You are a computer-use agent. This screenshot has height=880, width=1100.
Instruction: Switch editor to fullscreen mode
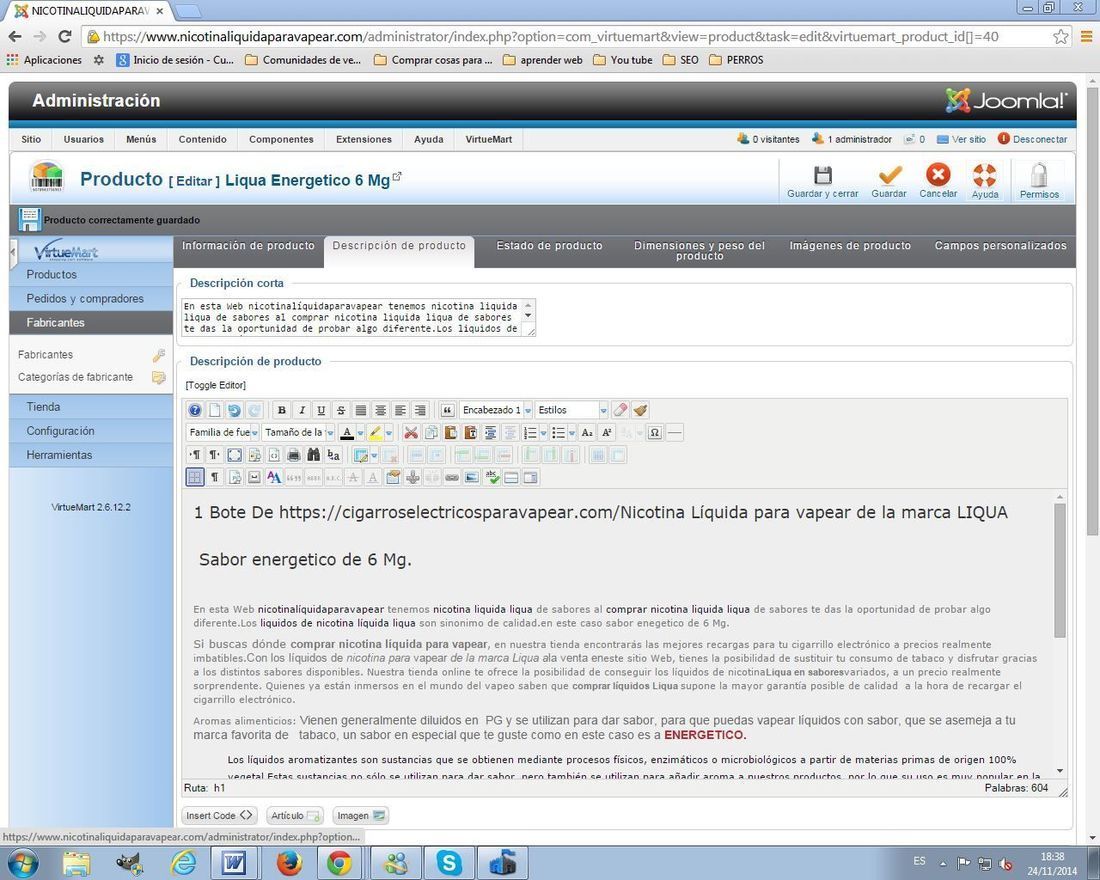pyautogui.click(x=234, y=455)
